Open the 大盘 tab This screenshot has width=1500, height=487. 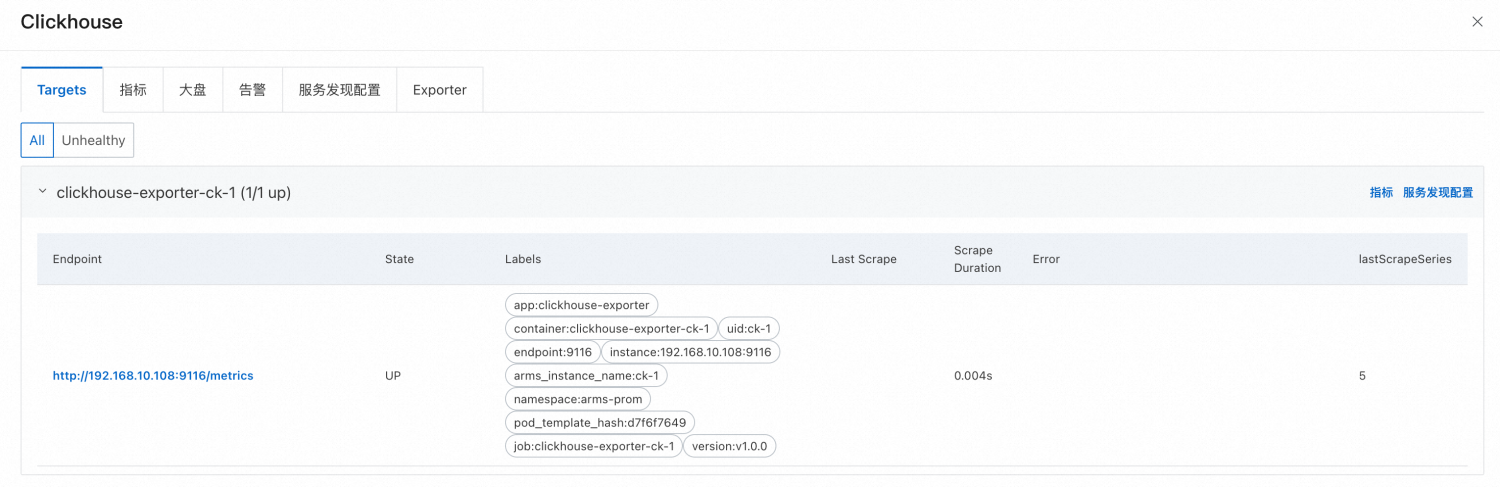tap(193, 90)
